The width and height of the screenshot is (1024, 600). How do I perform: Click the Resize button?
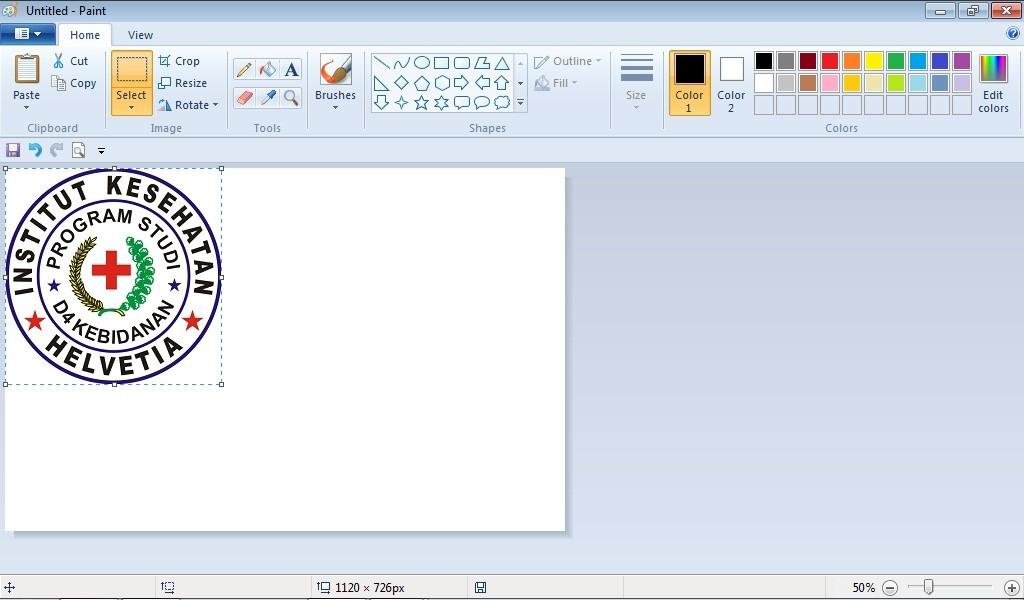(x=183, y=84)
